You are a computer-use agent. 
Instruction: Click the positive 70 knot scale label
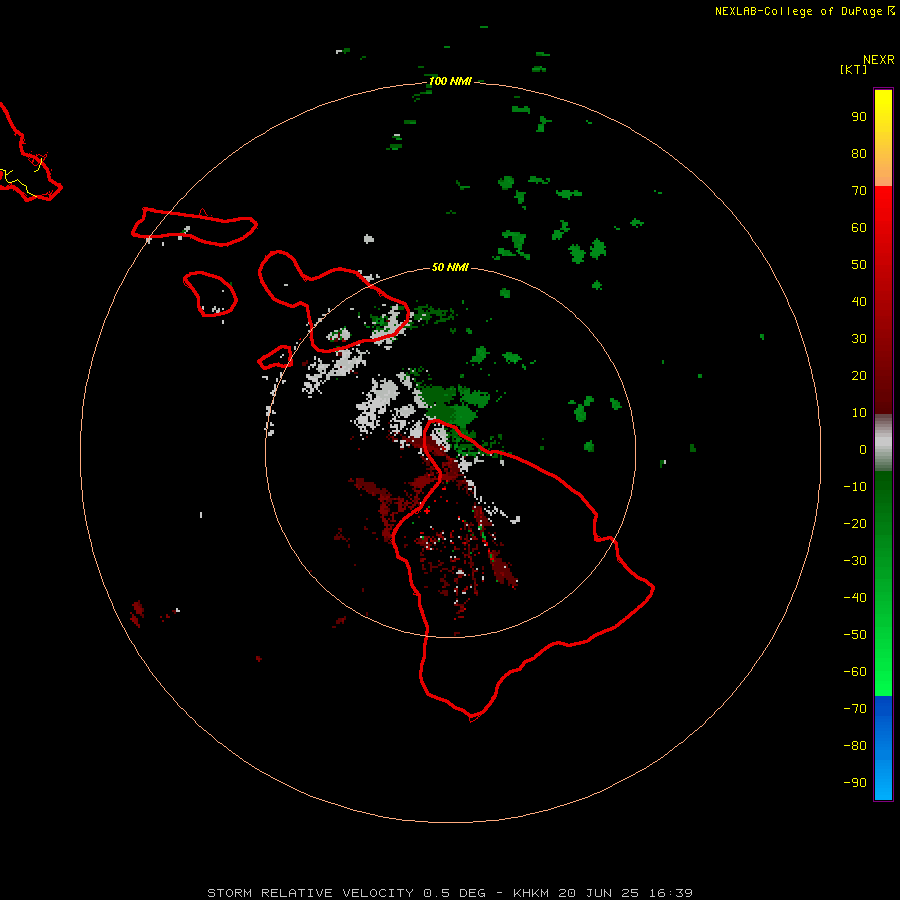pyautogui.click(x=859, y=191)
